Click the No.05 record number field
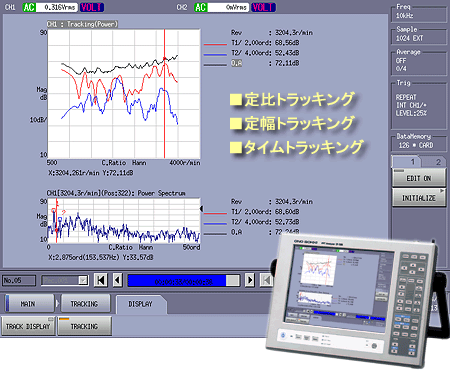This screenshot has width=450, height=374. (19, 280)
